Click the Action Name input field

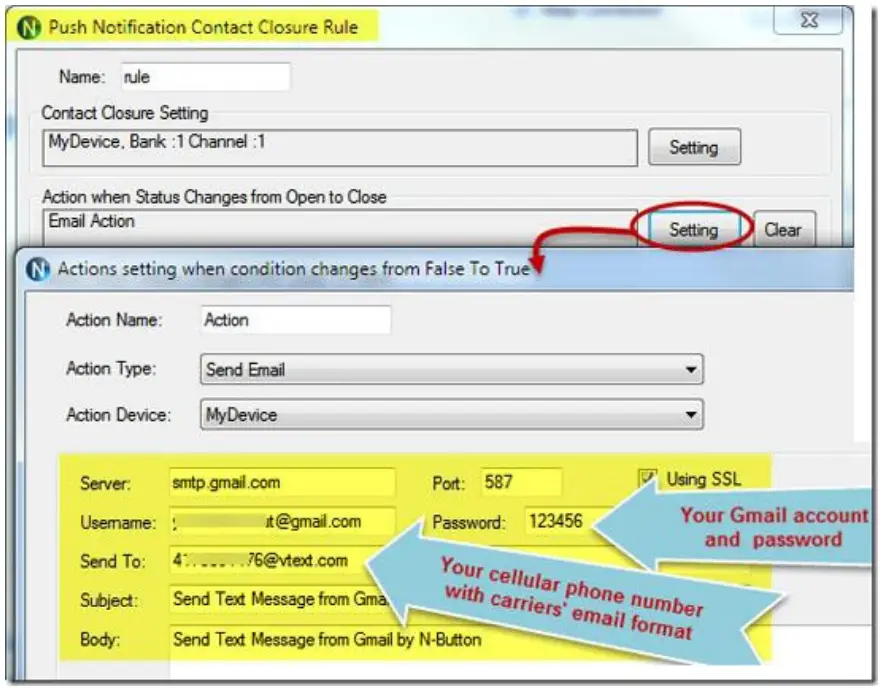[x=297, y=318]
